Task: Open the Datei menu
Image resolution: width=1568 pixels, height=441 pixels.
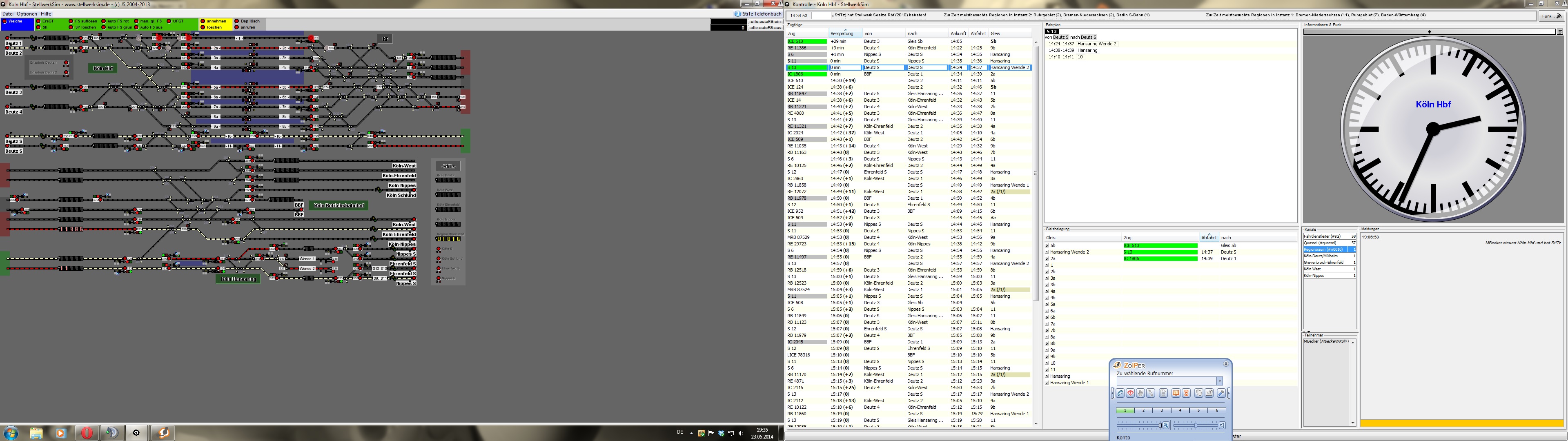Action: (x=8, y=13)
